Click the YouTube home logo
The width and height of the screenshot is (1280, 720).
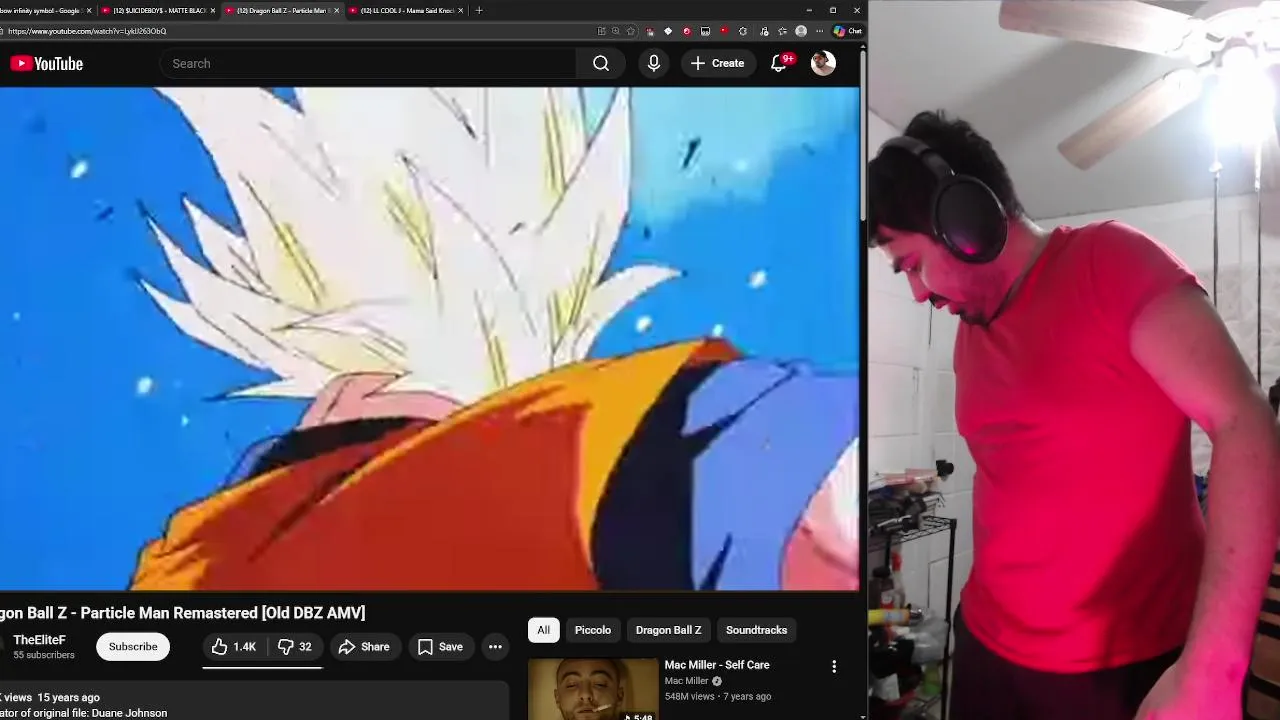point(47,63)
